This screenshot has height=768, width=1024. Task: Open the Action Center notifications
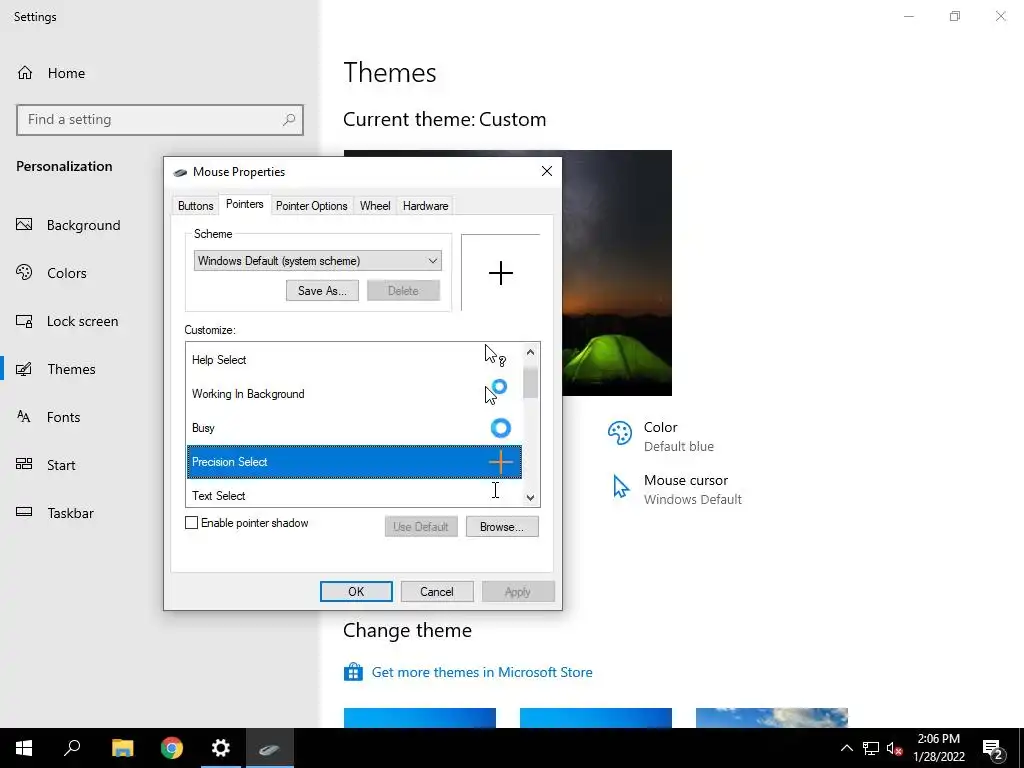993,748
